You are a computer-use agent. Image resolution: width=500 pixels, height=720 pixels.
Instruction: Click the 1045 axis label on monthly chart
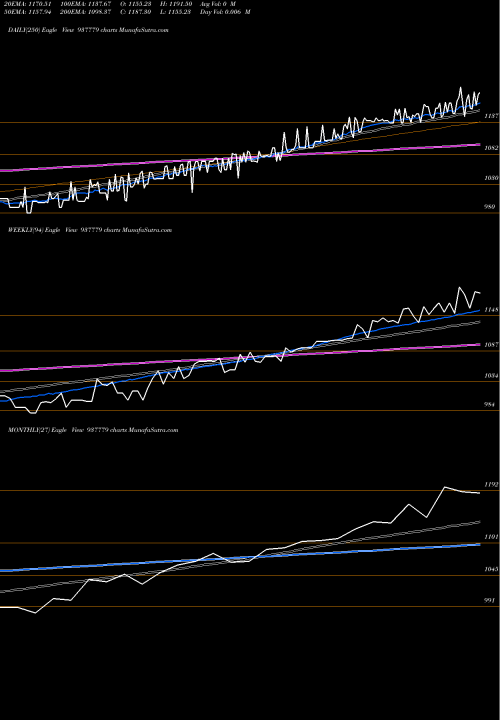click(491, 569)
